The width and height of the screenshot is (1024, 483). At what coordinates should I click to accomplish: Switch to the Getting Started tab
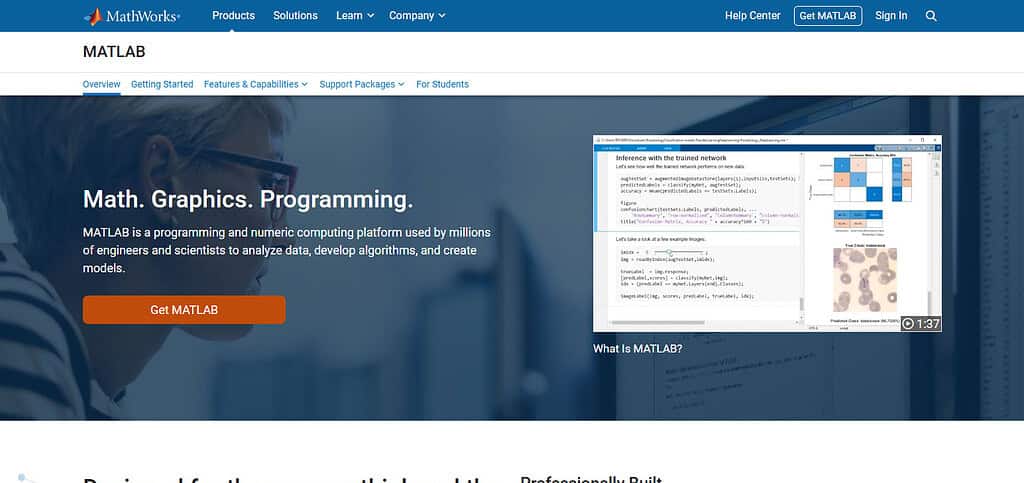162,84
